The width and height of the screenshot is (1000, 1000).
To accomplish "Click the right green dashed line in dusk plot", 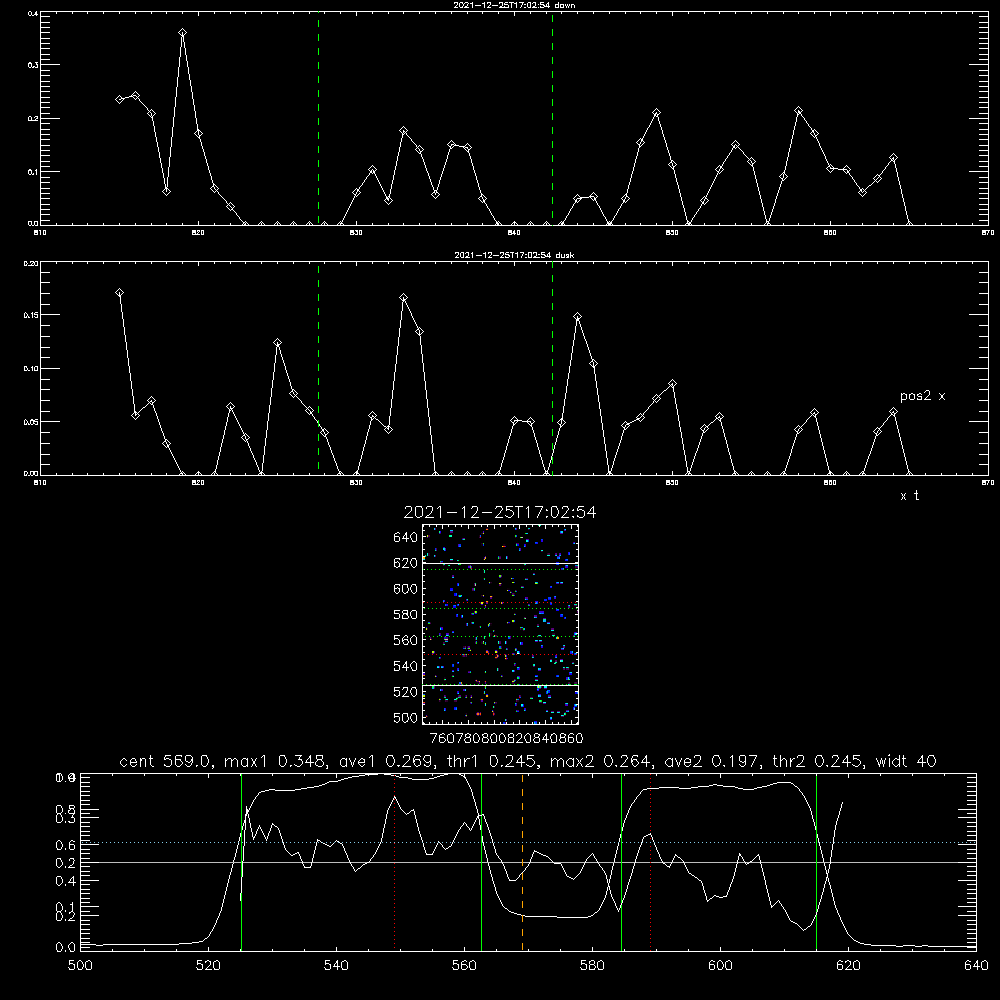I will pyautogui.click(x=552, y=368).
